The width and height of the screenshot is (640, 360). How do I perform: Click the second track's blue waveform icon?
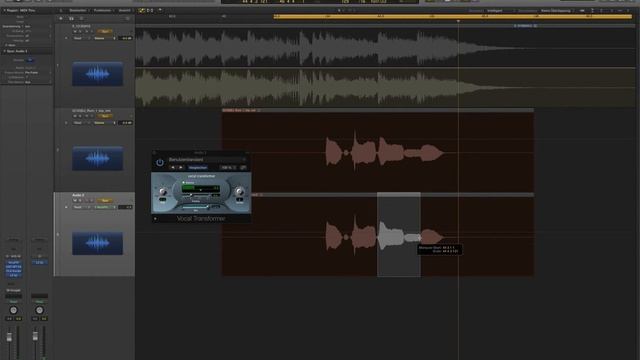pos(98,158)
